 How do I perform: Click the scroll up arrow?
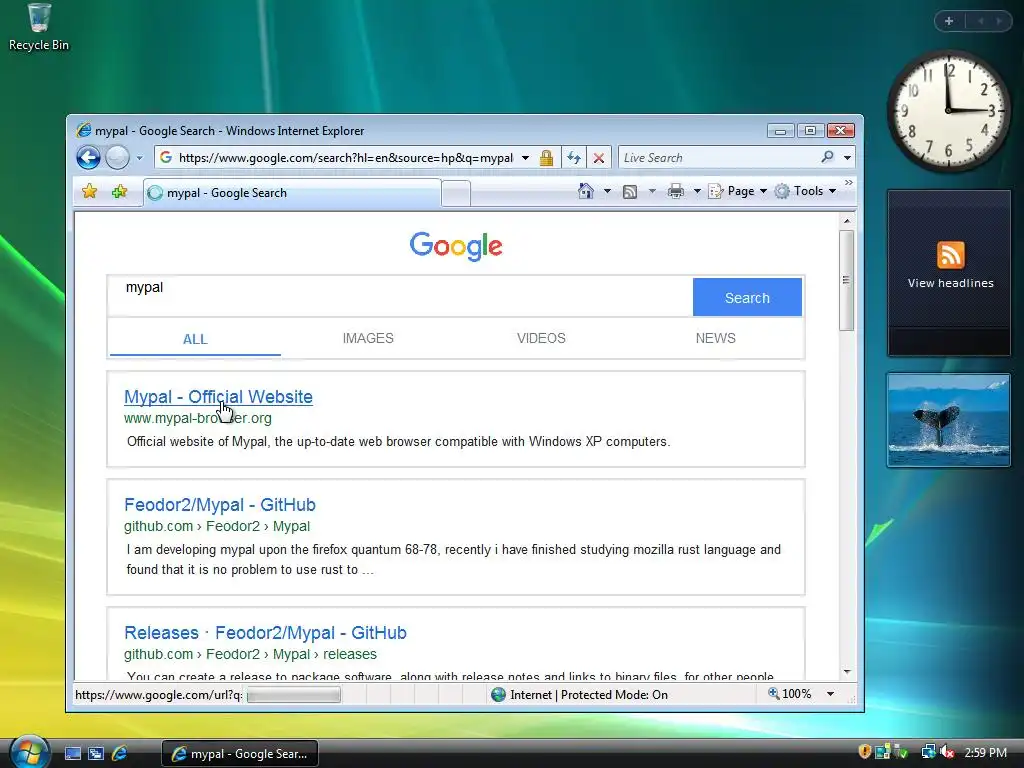846,221
